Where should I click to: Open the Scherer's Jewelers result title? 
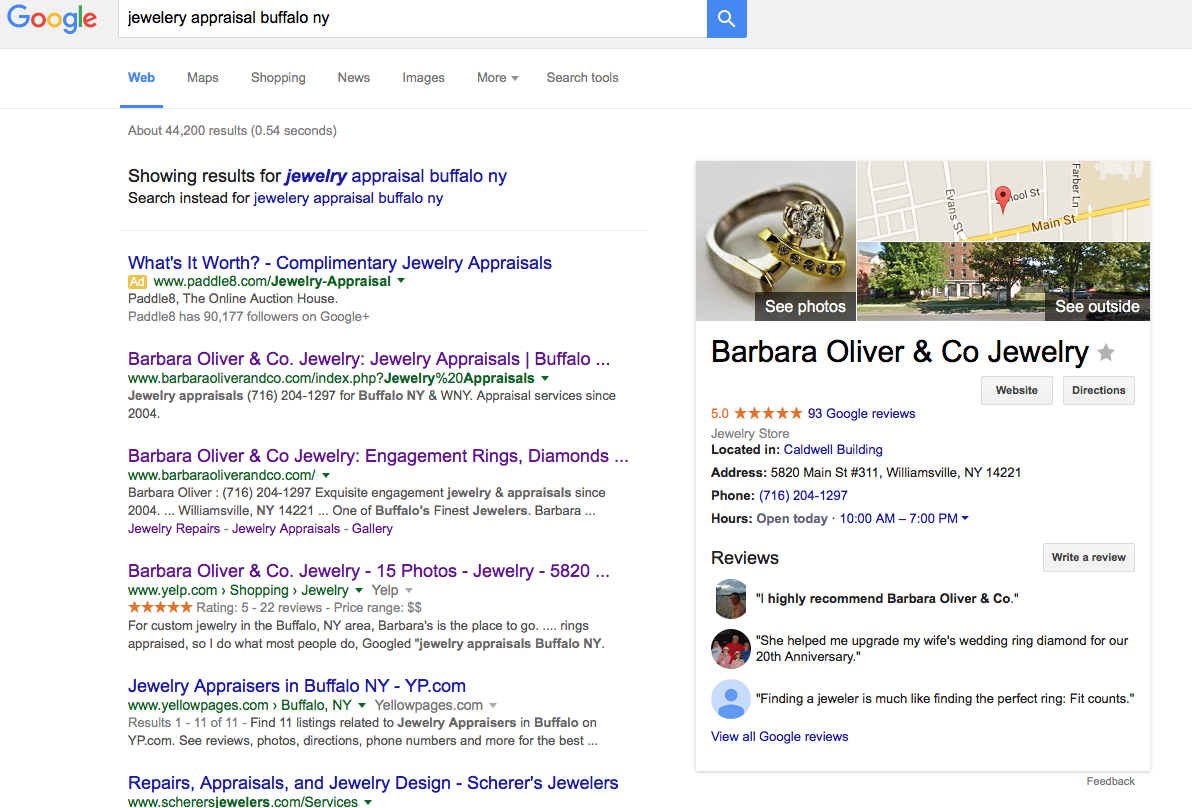(373, 783)
